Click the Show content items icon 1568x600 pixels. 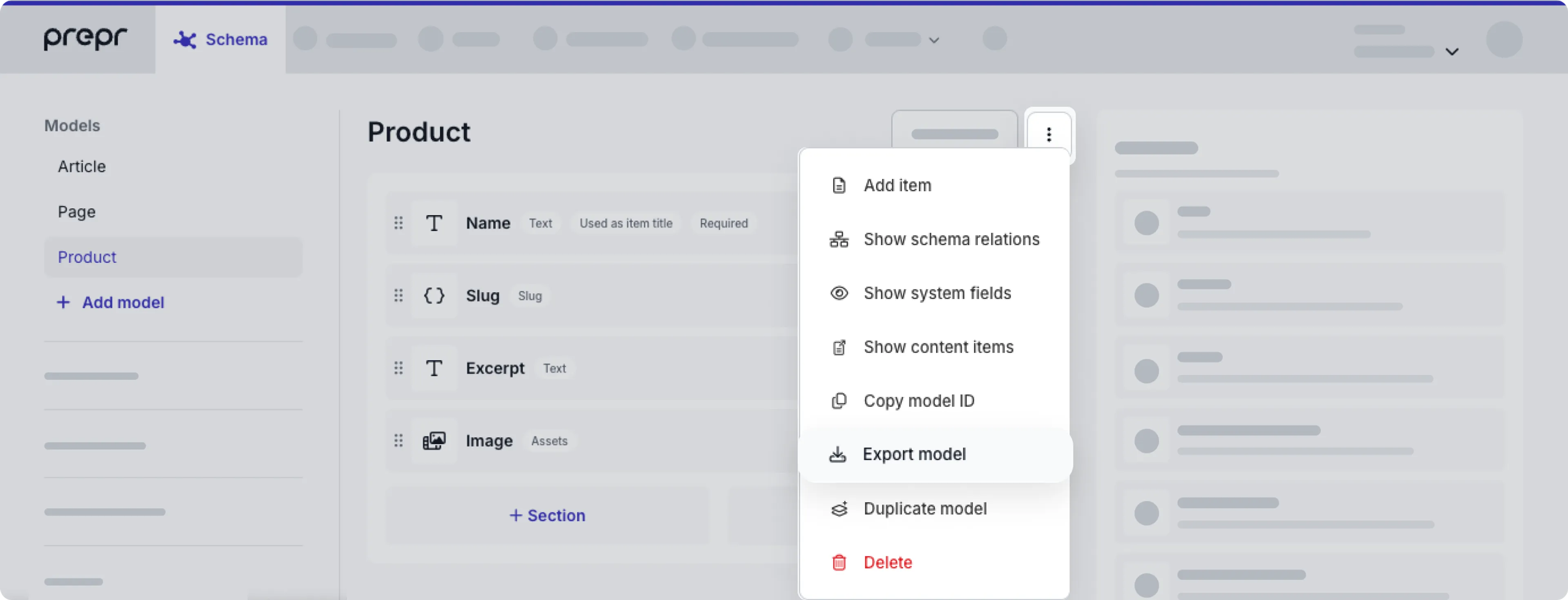coord(839,347)
